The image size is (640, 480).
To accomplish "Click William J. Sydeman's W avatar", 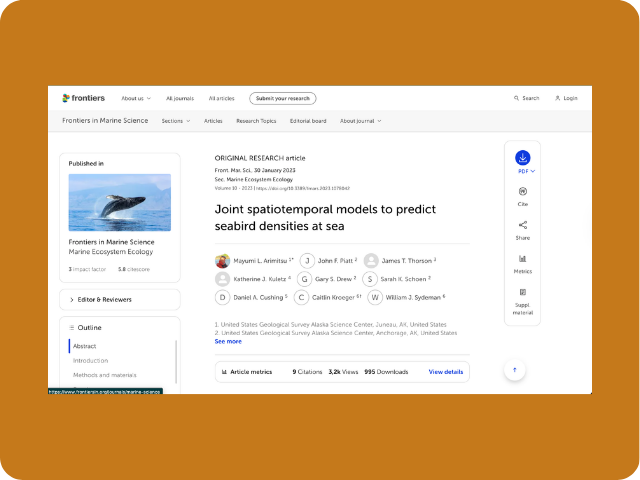I will (375, 298).
